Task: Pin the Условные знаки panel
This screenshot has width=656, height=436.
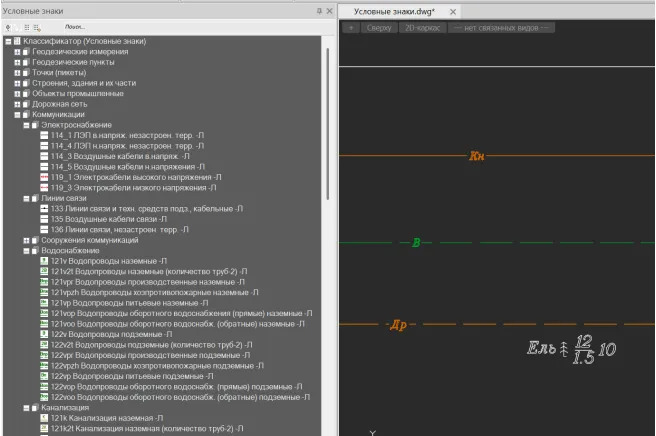Action: click(319, 10)
